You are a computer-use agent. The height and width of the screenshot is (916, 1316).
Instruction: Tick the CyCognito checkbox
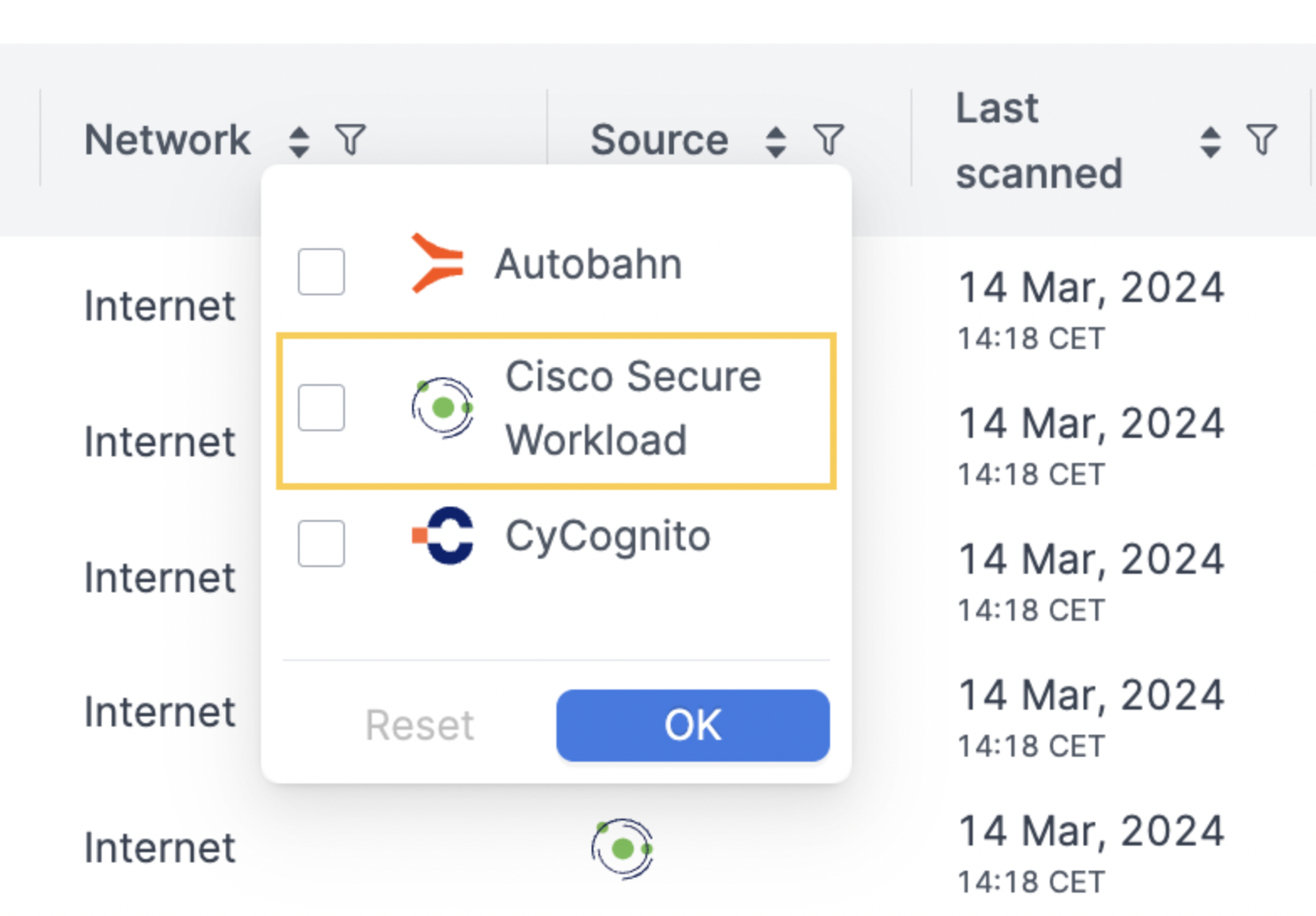click(321, 544)
